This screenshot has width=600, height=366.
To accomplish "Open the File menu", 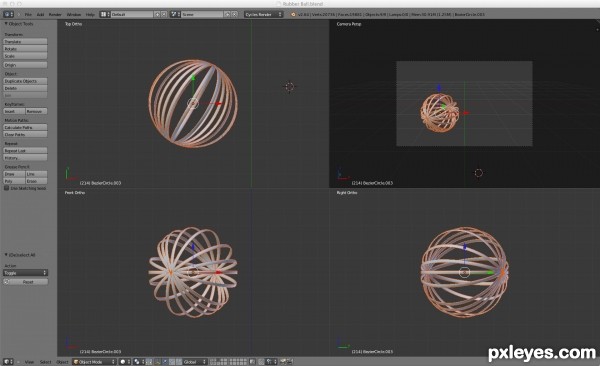I will 28,15.
